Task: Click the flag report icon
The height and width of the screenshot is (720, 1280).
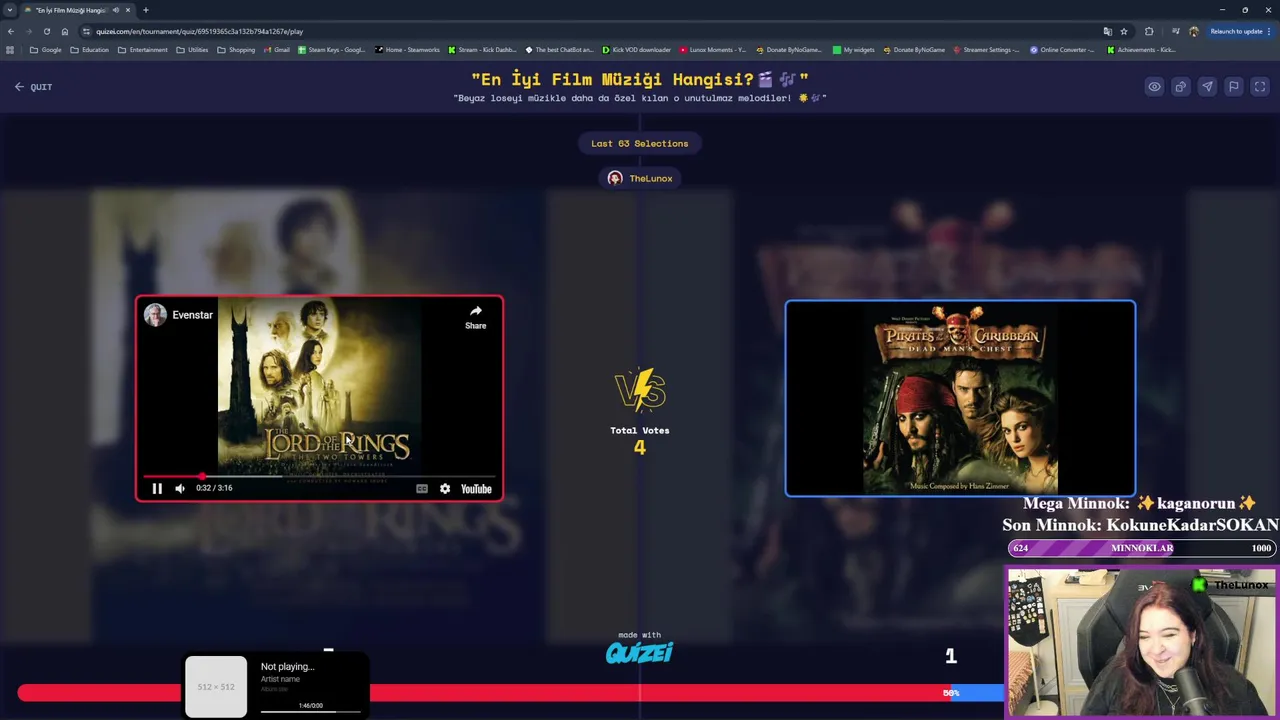Action: tap(1234, 87)
